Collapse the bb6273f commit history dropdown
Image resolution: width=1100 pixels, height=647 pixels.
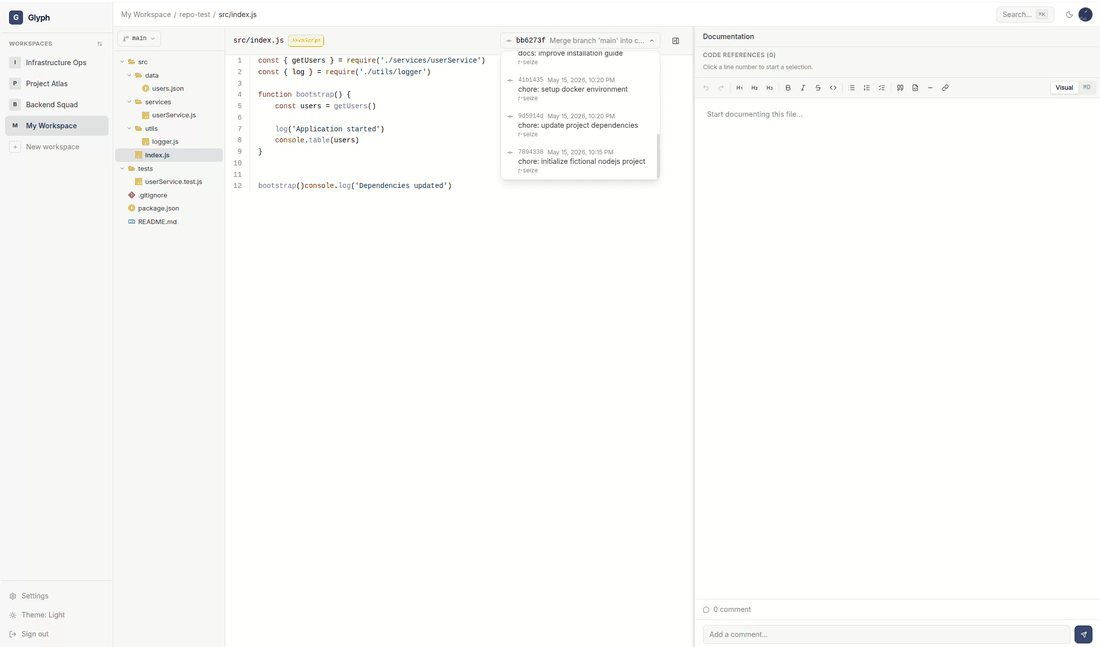pos(580,41)
